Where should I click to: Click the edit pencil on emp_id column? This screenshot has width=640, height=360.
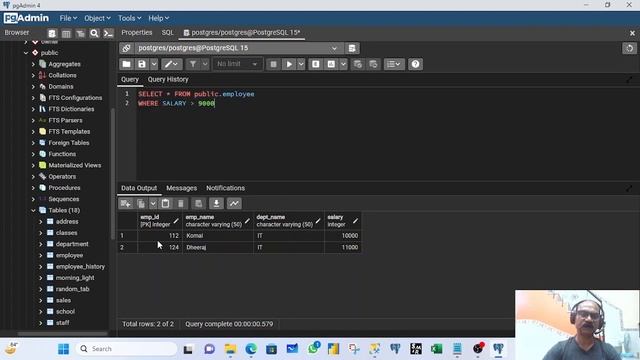176,221
